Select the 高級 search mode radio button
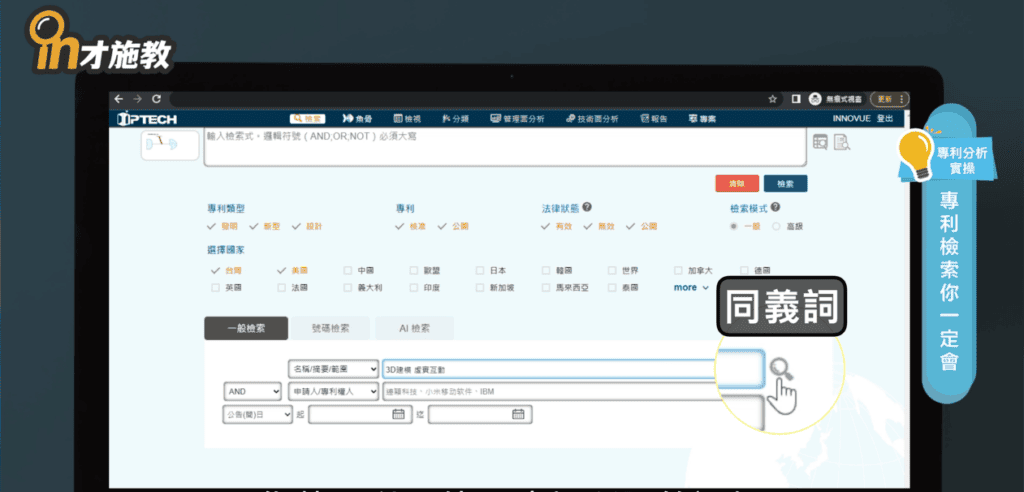1024x492 pixels. click(777, 226)
